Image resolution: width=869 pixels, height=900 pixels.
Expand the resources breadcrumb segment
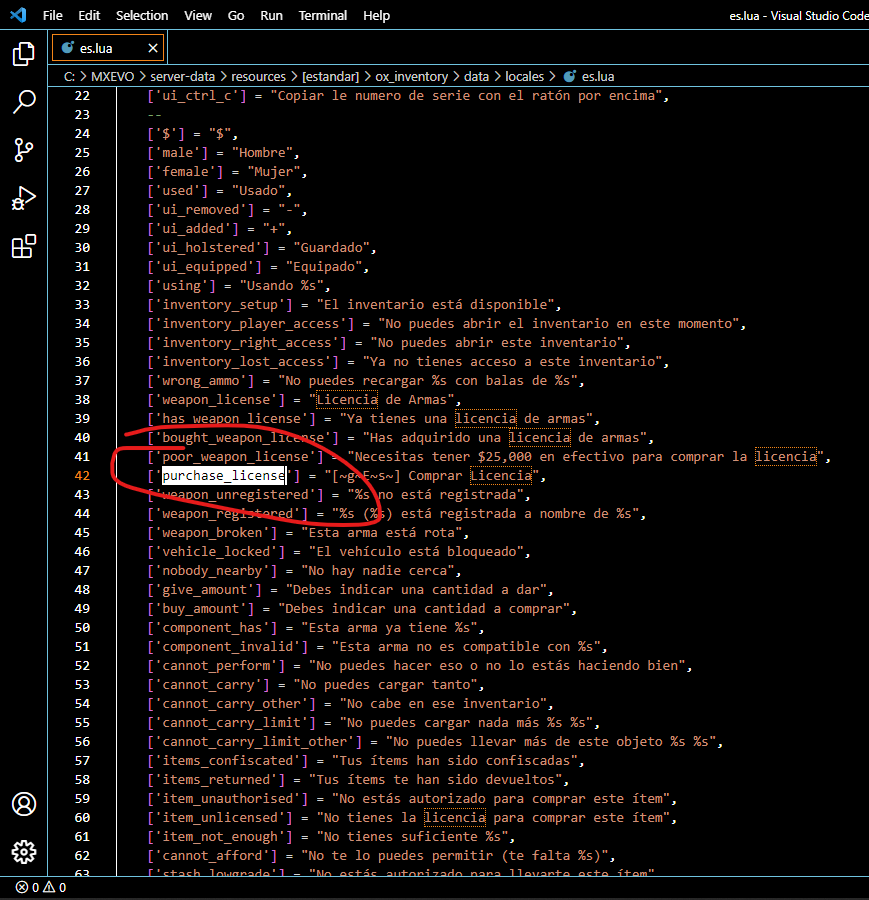(x=258, y=76)
